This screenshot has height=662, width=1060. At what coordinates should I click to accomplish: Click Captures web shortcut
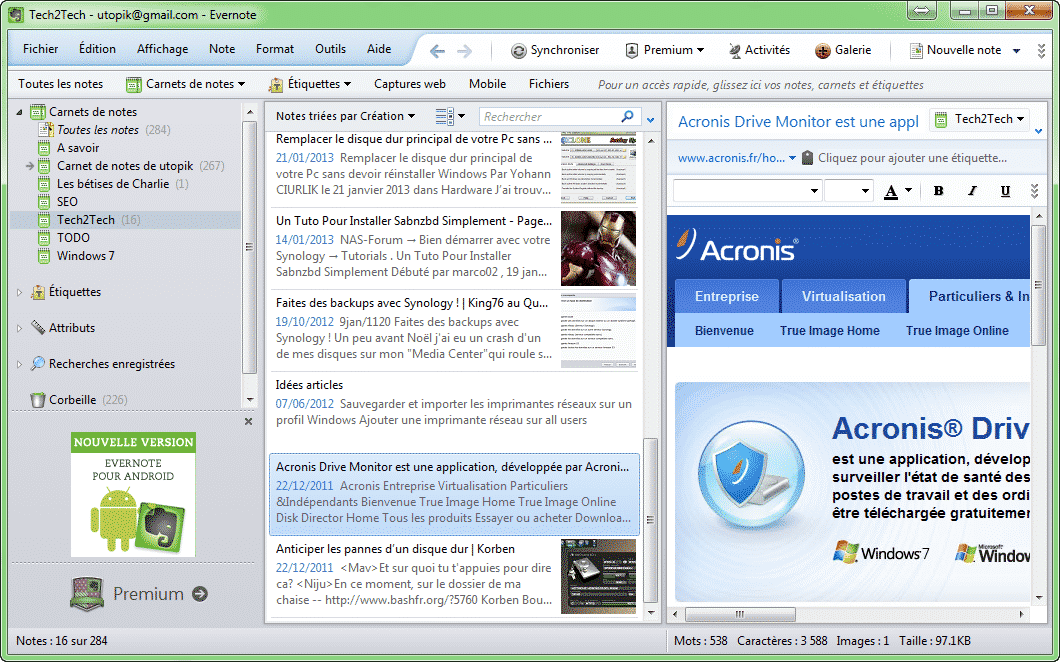click(410, 84)
